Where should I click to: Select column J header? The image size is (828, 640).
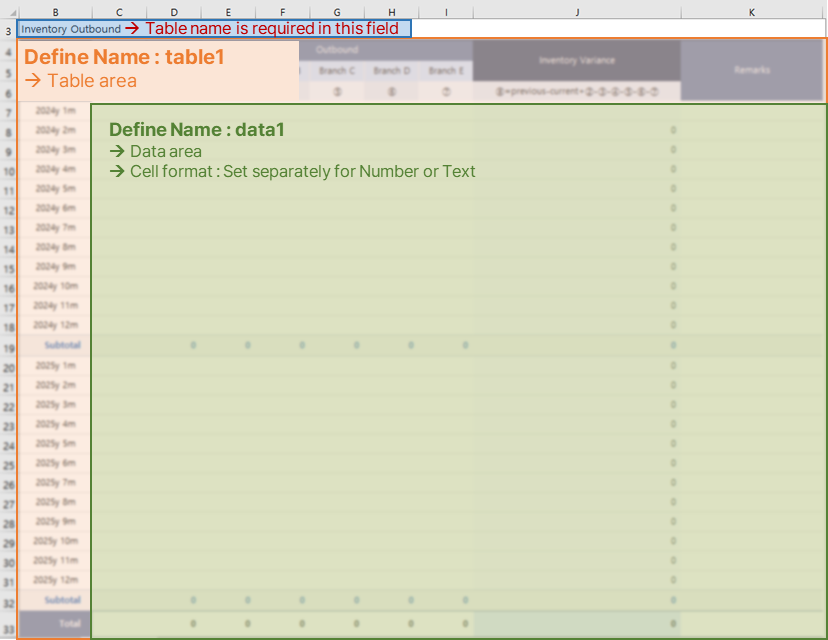tap(577, 12)
